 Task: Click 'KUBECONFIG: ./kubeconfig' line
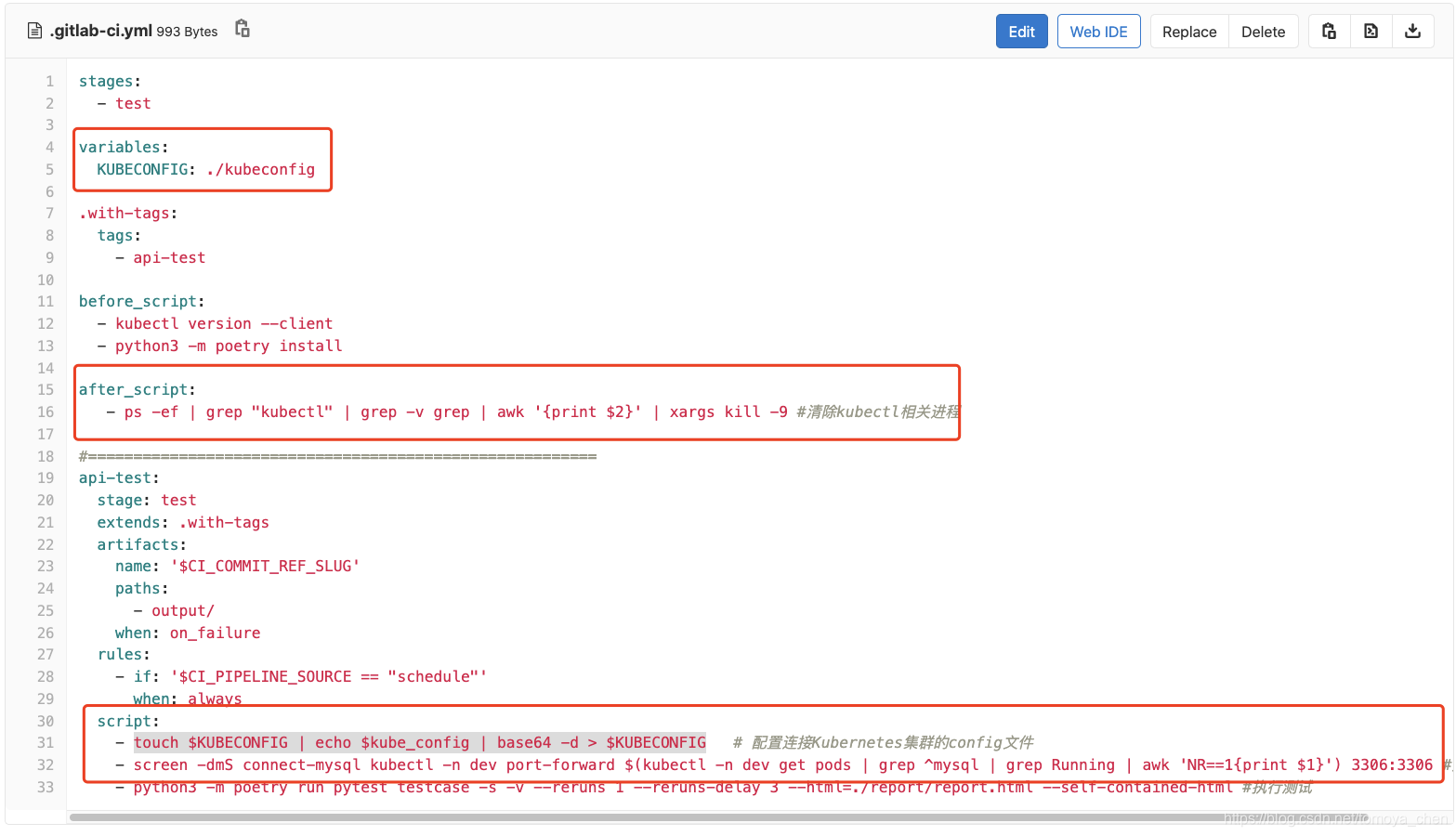click(206, 169)
